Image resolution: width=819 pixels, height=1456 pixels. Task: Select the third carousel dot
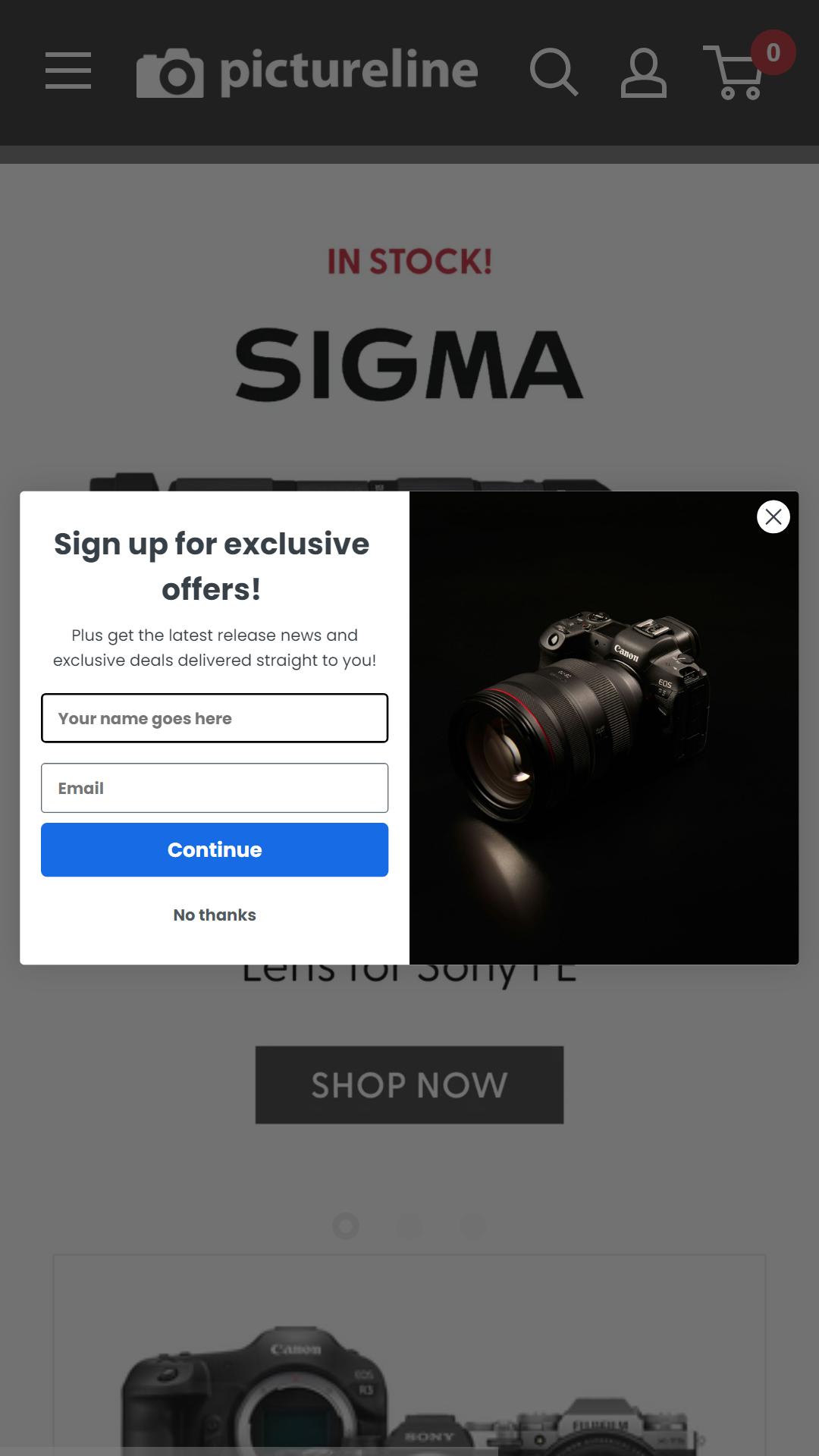(472, 1226)
